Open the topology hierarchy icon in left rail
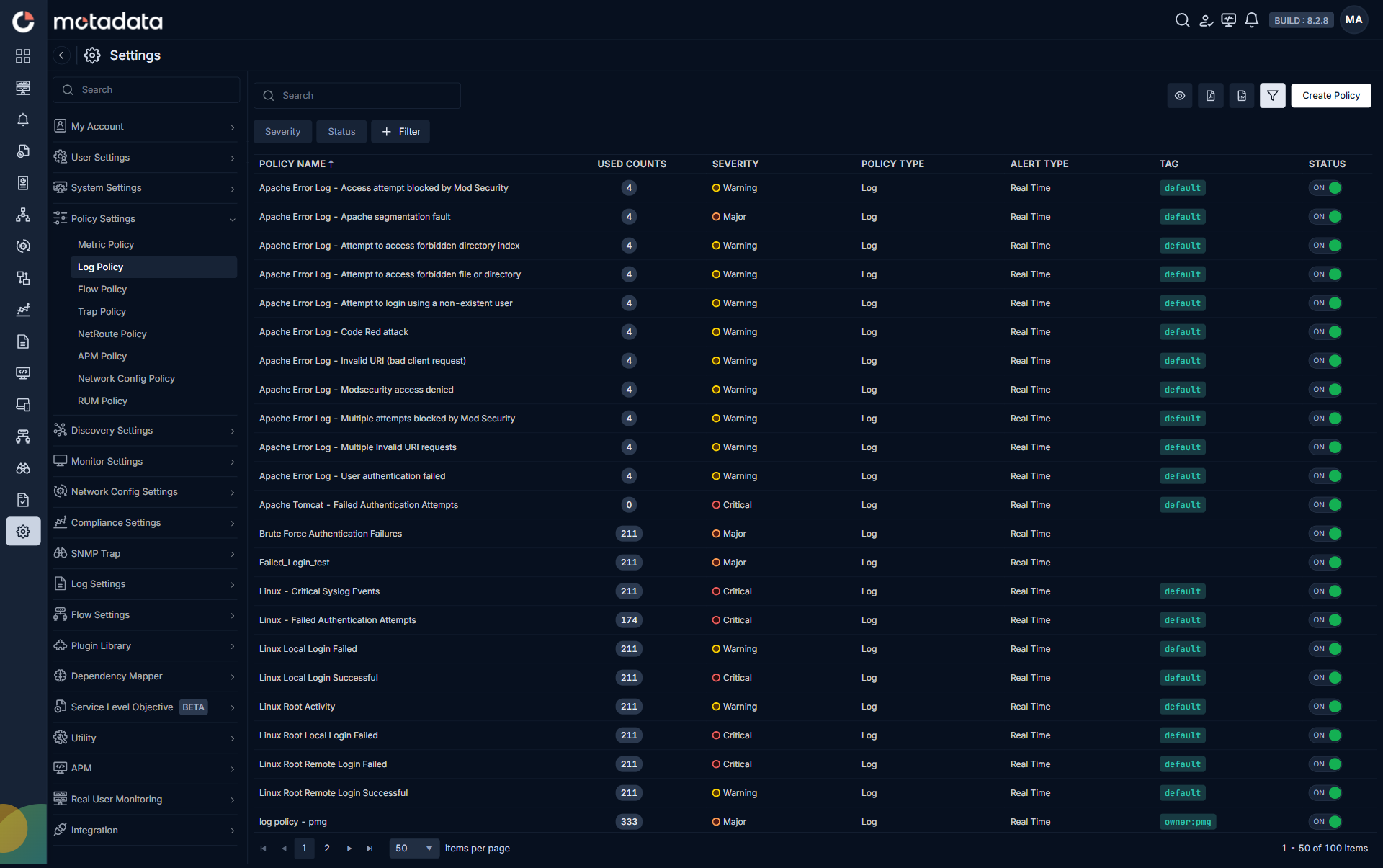Image resolution: width=1383 pixels, height=868 pixels. coord(23,215)
